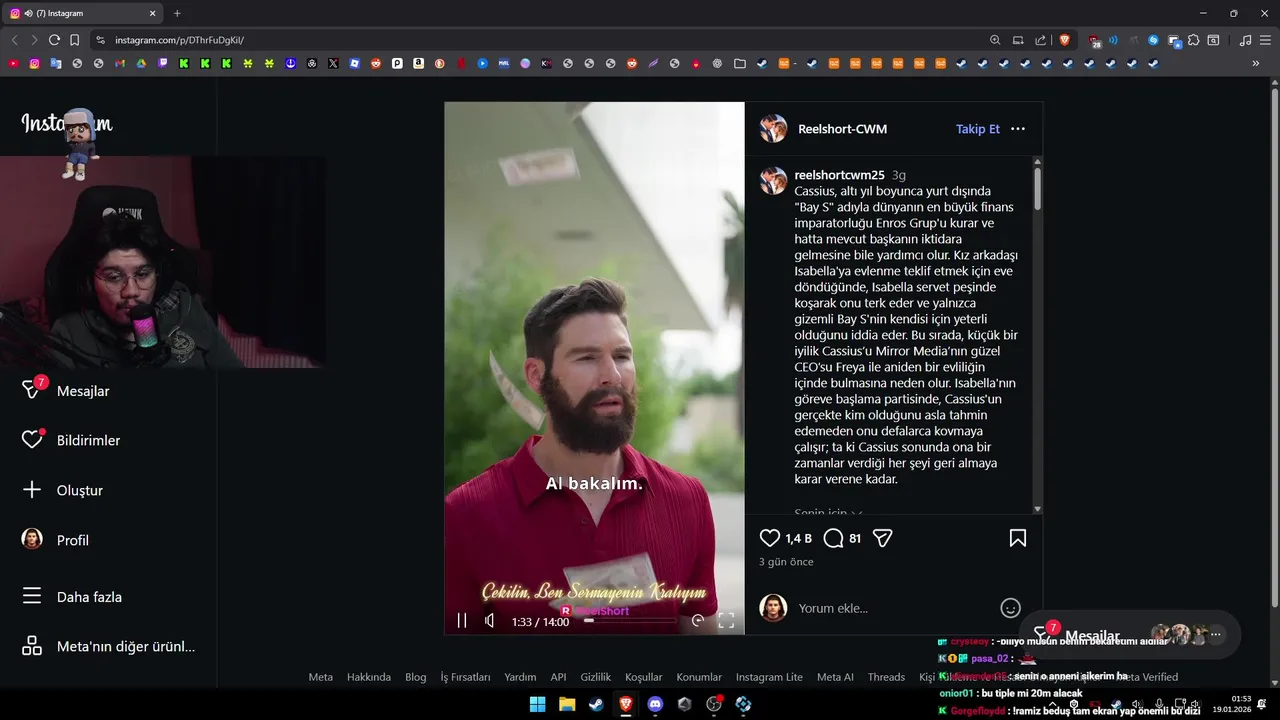The image size is (1280, 720).
Task: Click the 'İş Fırsatları' footer link
Action: [465, 677]
